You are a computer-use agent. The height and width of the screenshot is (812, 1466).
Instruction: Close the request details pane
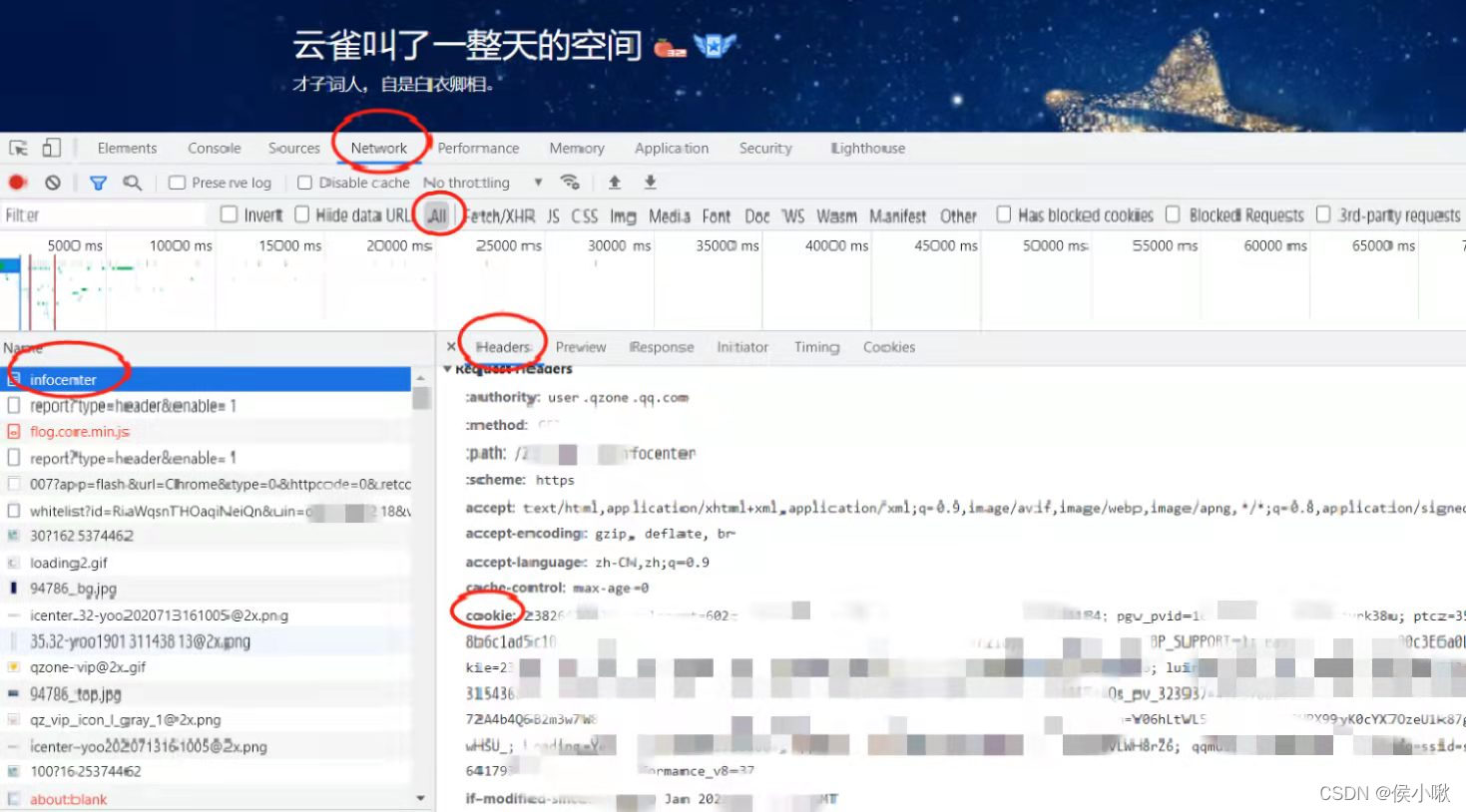(x=451, y=347)
